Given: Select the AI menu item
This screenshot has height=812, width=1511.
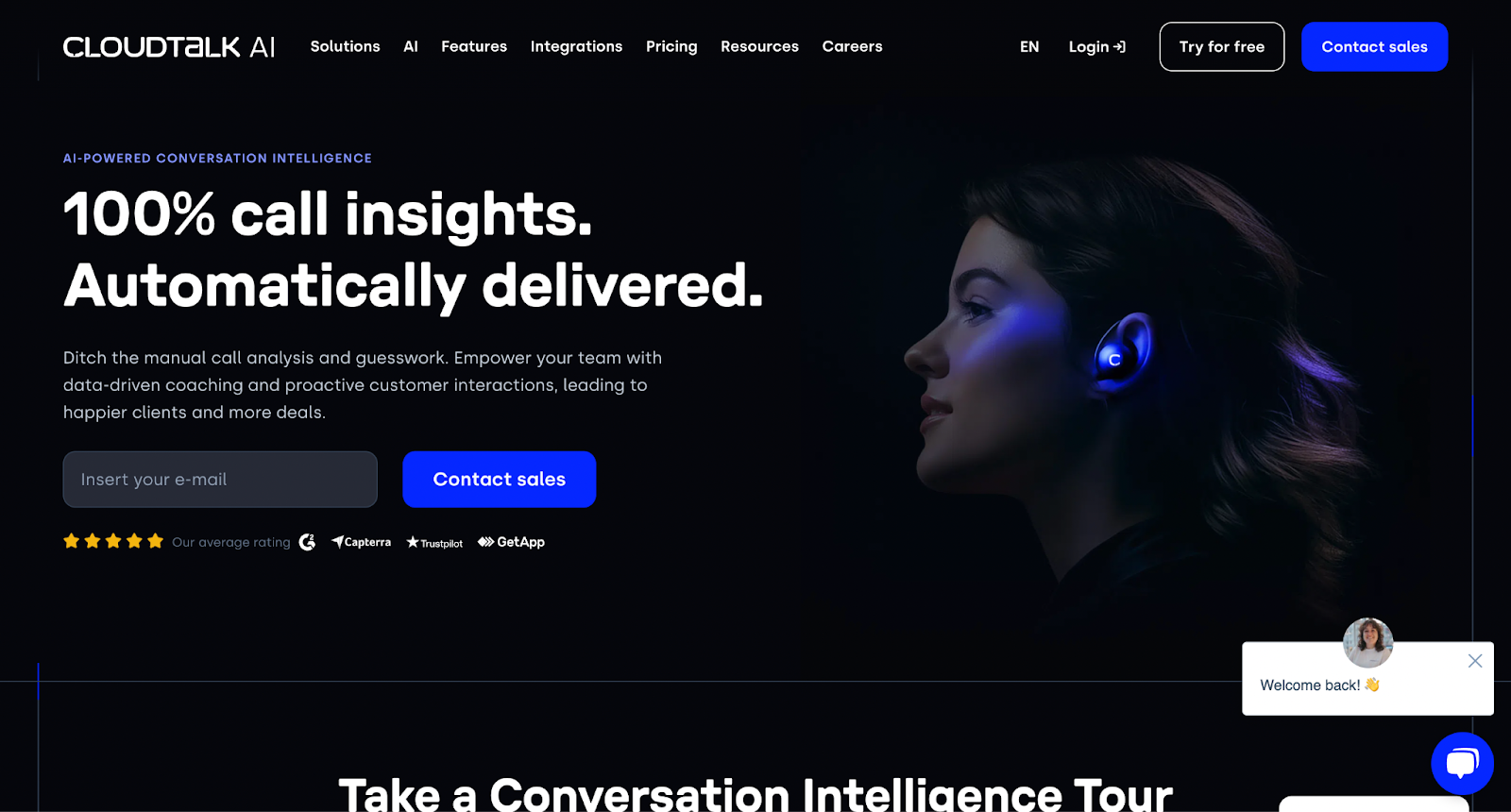Looking at the screenshot, I should 411,46.
